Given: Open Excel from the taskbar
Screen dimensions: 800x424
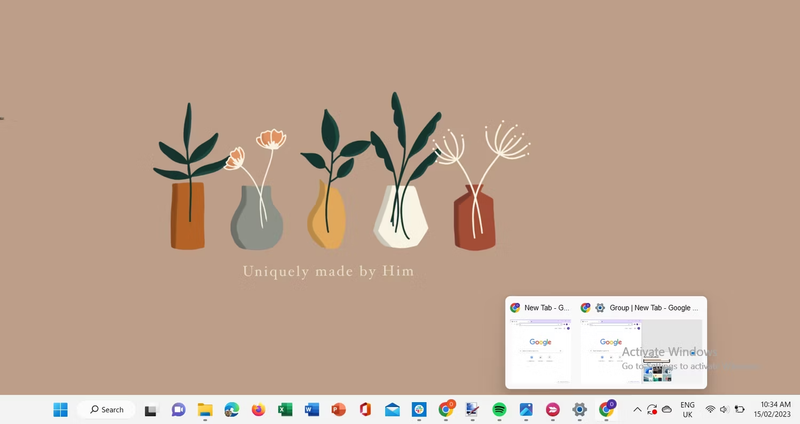Looking at the screenshot, I should pyautogui.click(x=285, y=409).
